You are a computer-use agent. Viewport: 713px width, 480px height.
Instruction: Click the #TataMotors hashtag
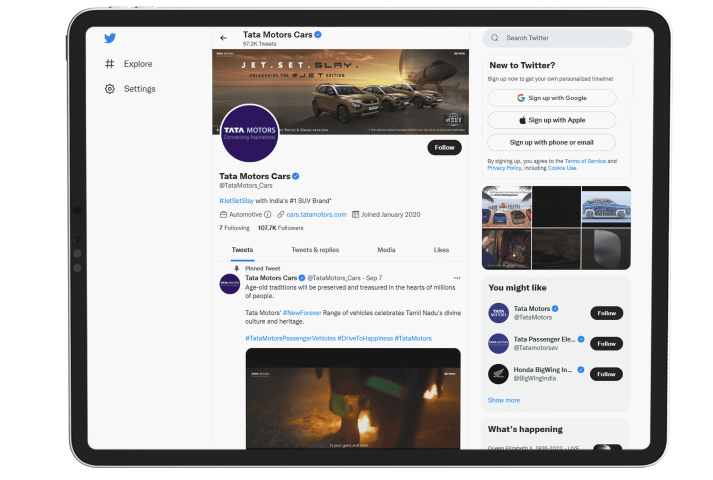click(413, 338)
